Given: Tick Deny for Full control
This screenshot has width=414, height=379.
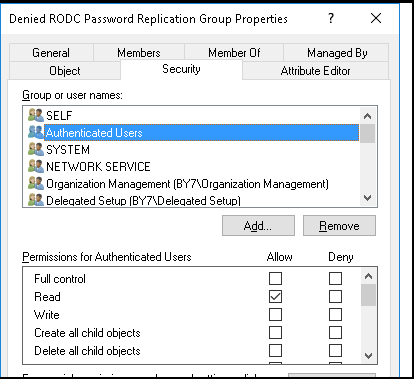Looking at the screenshot, I should point(335,278).
